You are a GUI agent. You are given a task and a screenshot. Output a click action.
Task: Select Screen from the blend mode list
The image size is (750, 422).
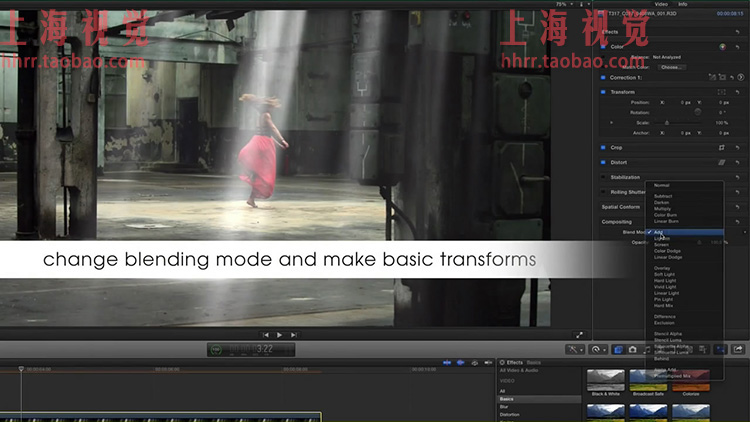point(661,244)
